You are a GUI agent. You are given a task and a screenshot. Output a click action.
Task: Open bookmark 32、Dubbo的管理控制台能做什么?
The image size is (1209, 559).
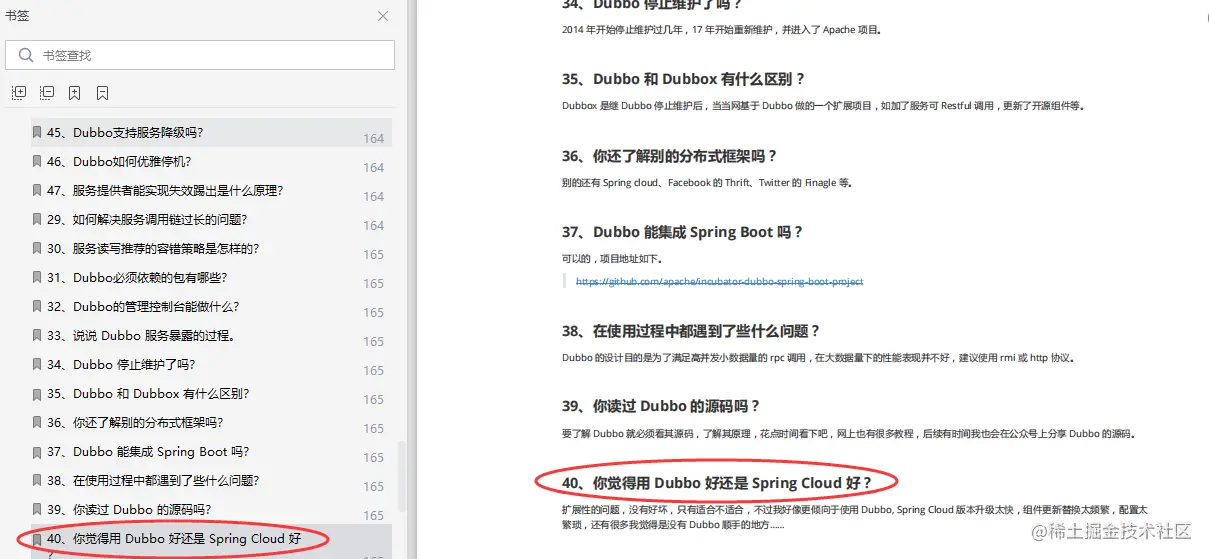pyautogui.click(x=143, y=306)
